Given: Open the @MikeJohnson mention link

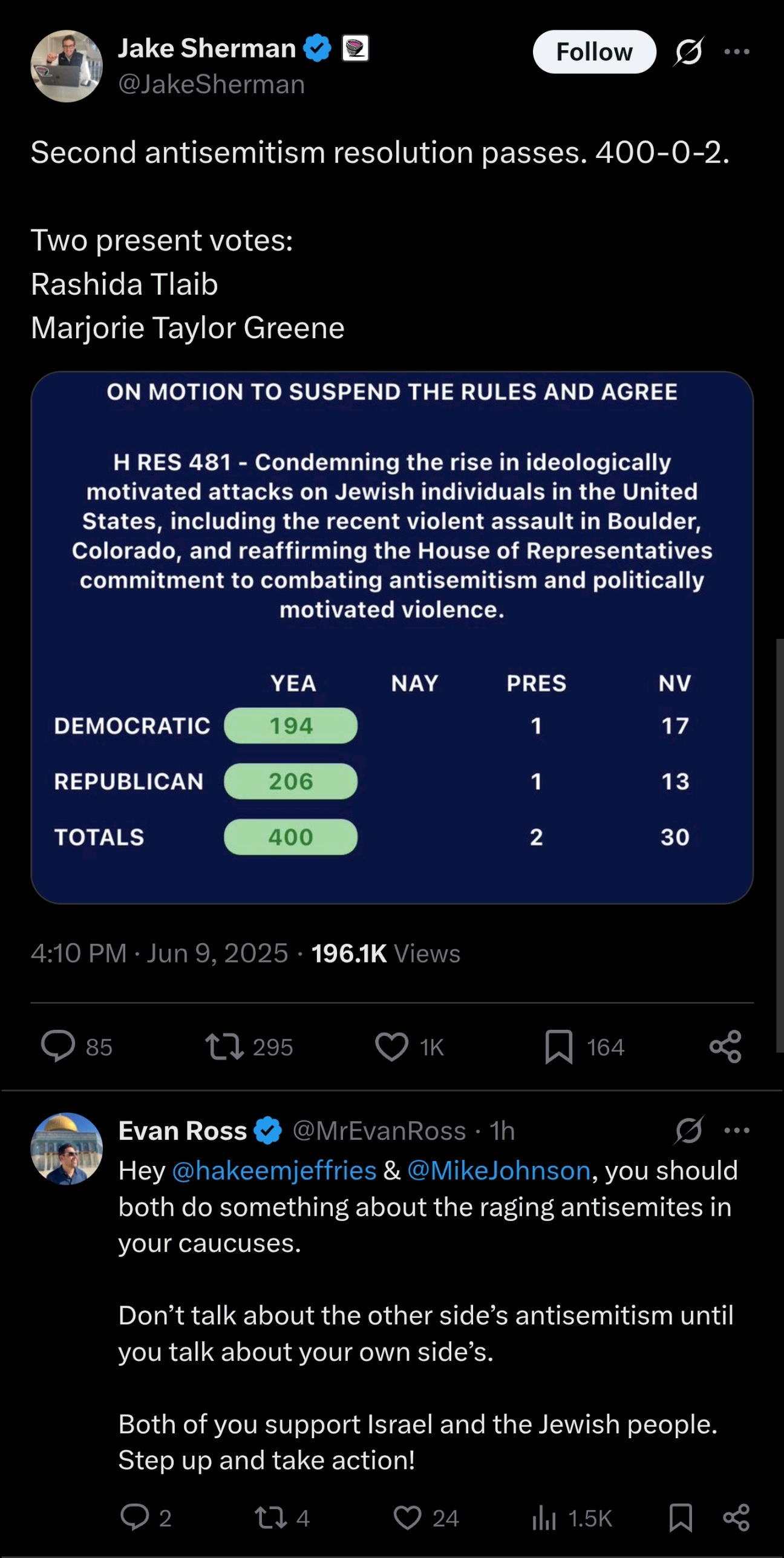Looking at the screenshot, I should click(498, 1171).
